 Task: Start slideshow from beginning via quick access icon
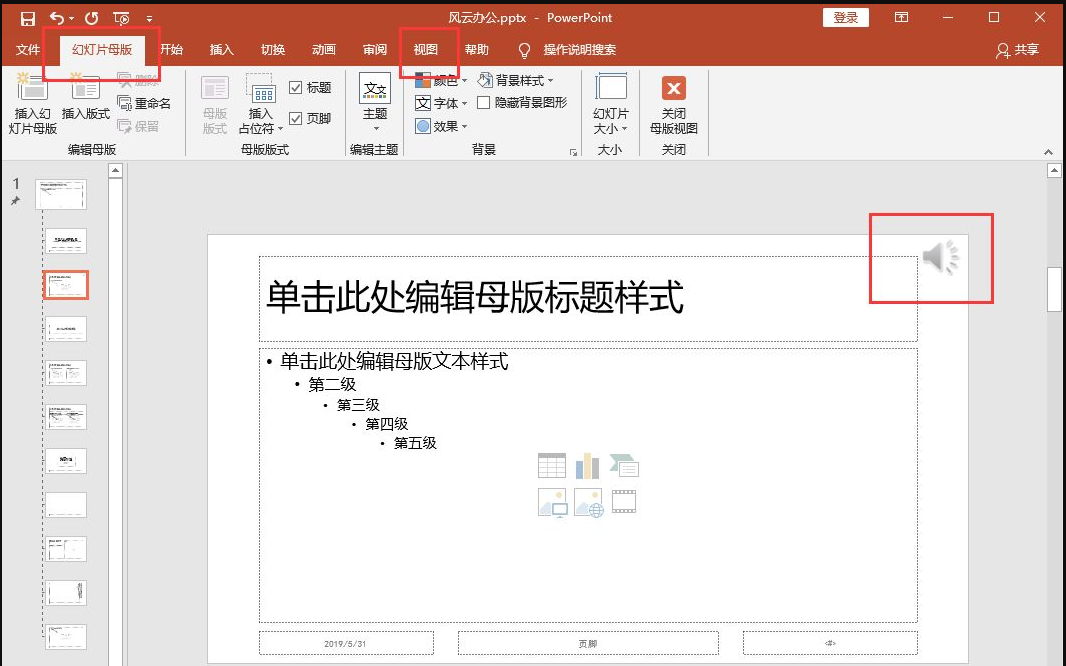122,18
